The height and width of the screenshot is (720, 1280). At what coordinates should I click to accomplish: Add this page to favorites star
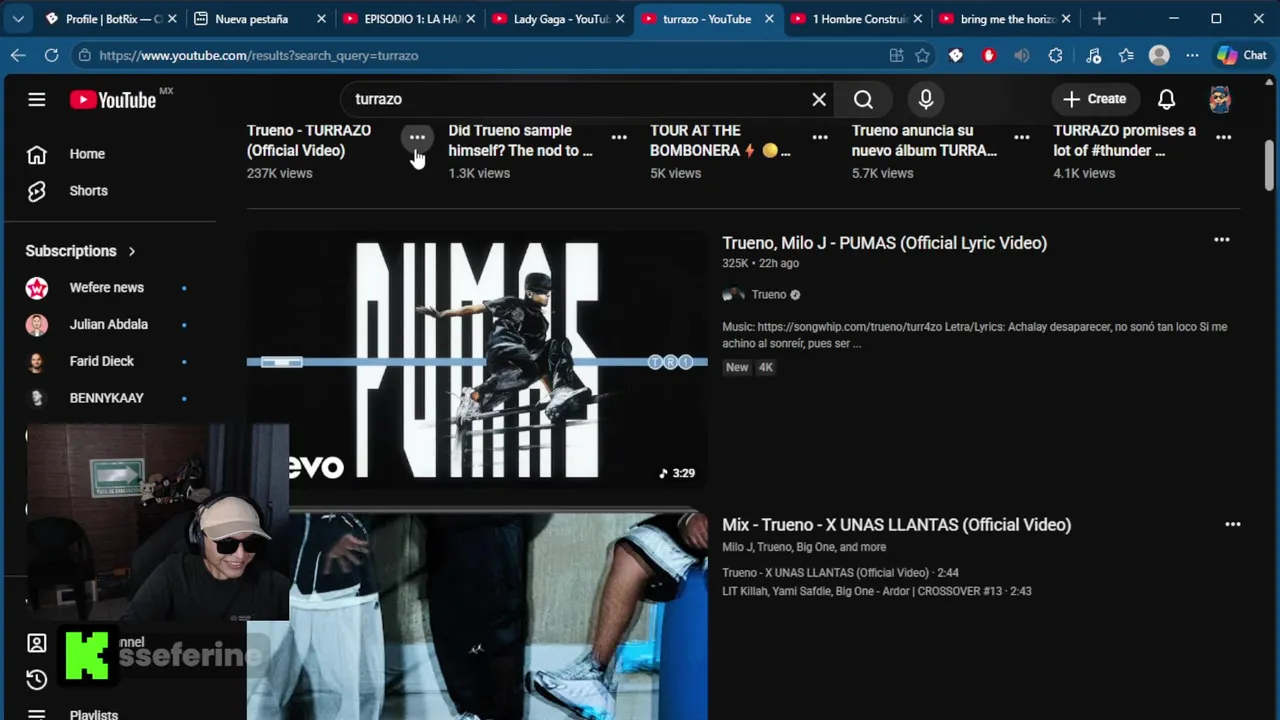[x=922, y=55]
